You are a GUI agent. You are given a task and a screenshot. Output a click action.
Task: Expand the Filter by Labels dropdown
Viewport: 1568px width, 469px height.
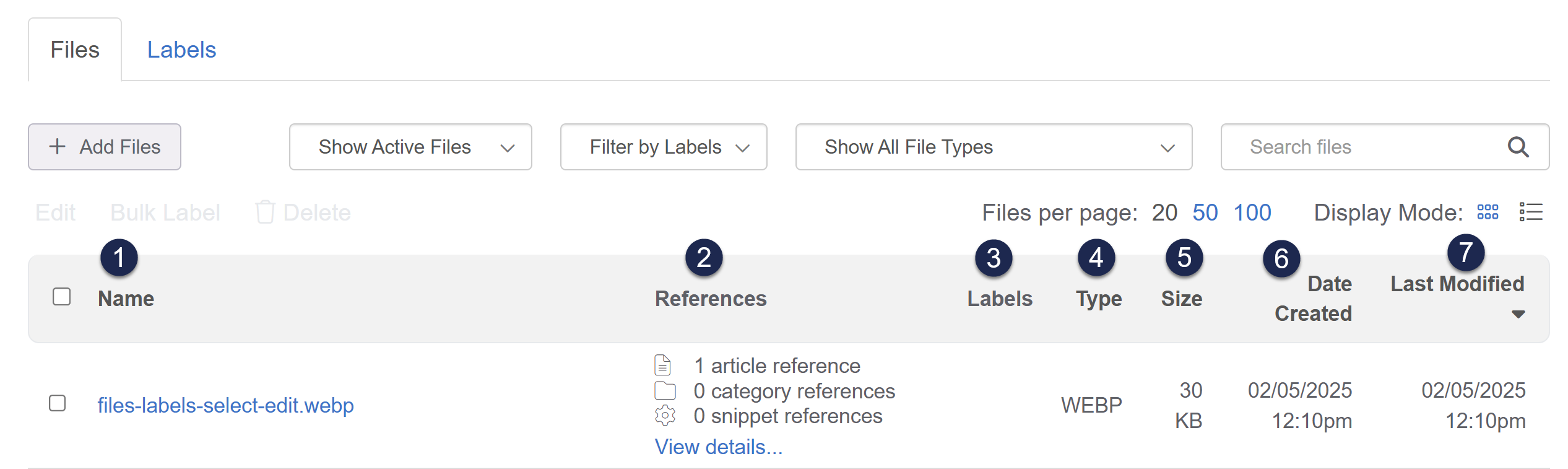(x=663, y=147)
